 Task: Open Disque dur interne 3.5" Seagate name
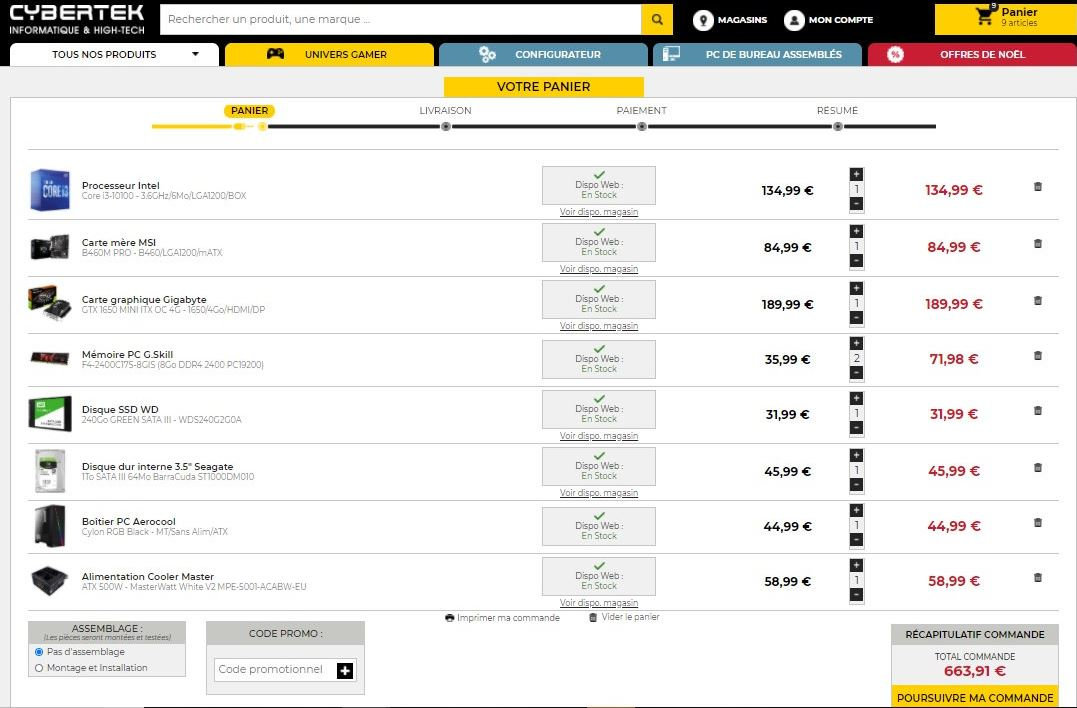(157, 466)
